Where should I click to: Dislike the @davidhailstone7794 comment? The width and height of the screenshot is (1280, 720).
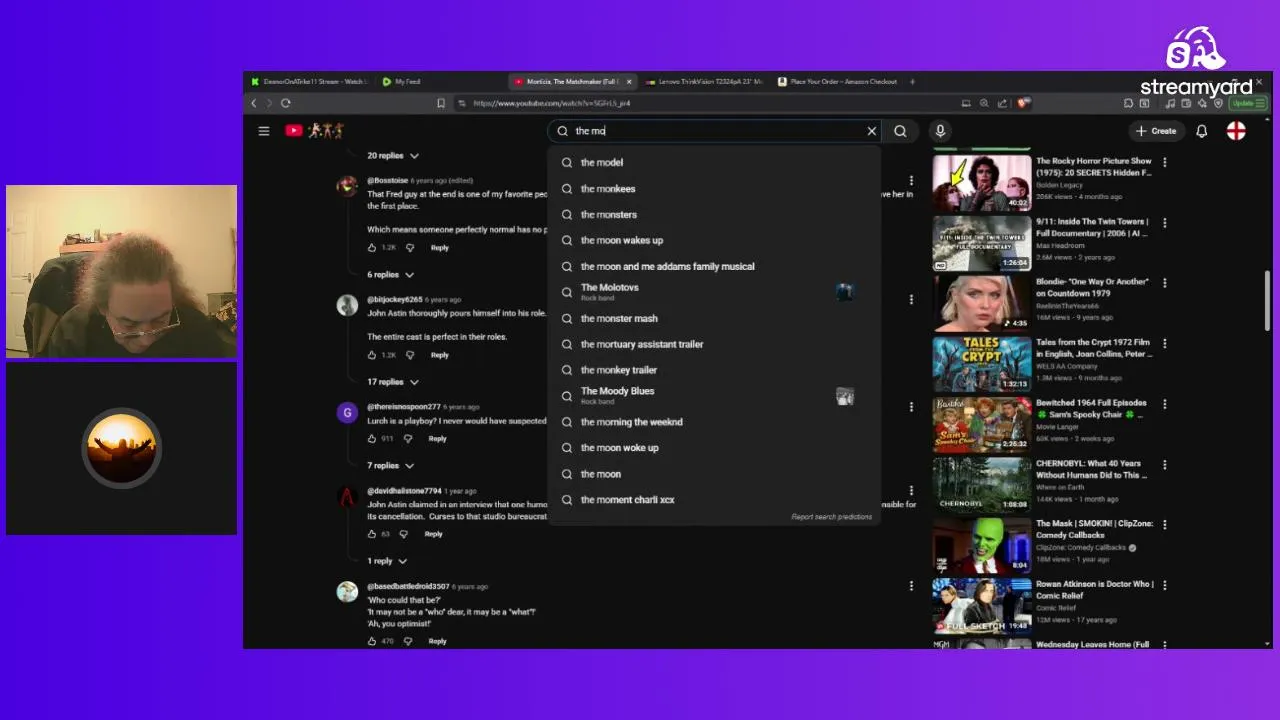pyautogui.click(x=403, y=534)
